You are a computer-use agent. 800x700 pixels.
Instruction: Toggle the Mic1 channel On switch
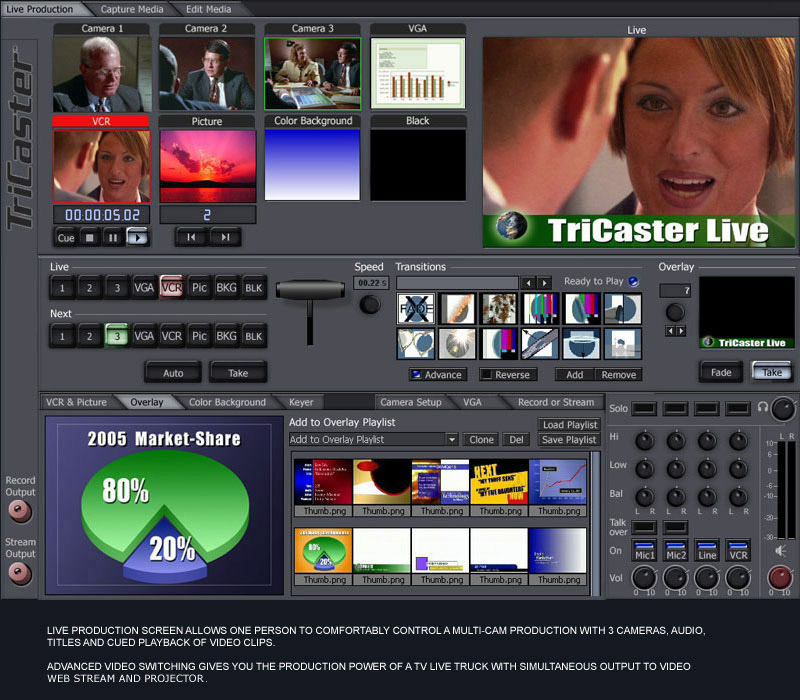(646, 545)
